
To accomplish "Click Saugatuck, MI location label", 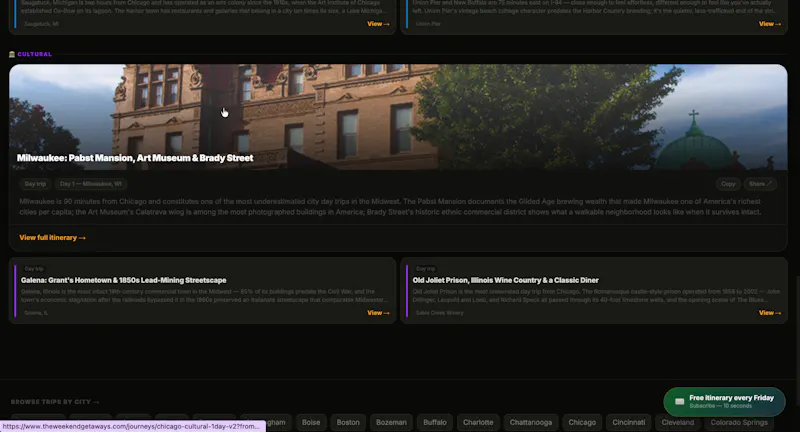I will pos(41,24).
